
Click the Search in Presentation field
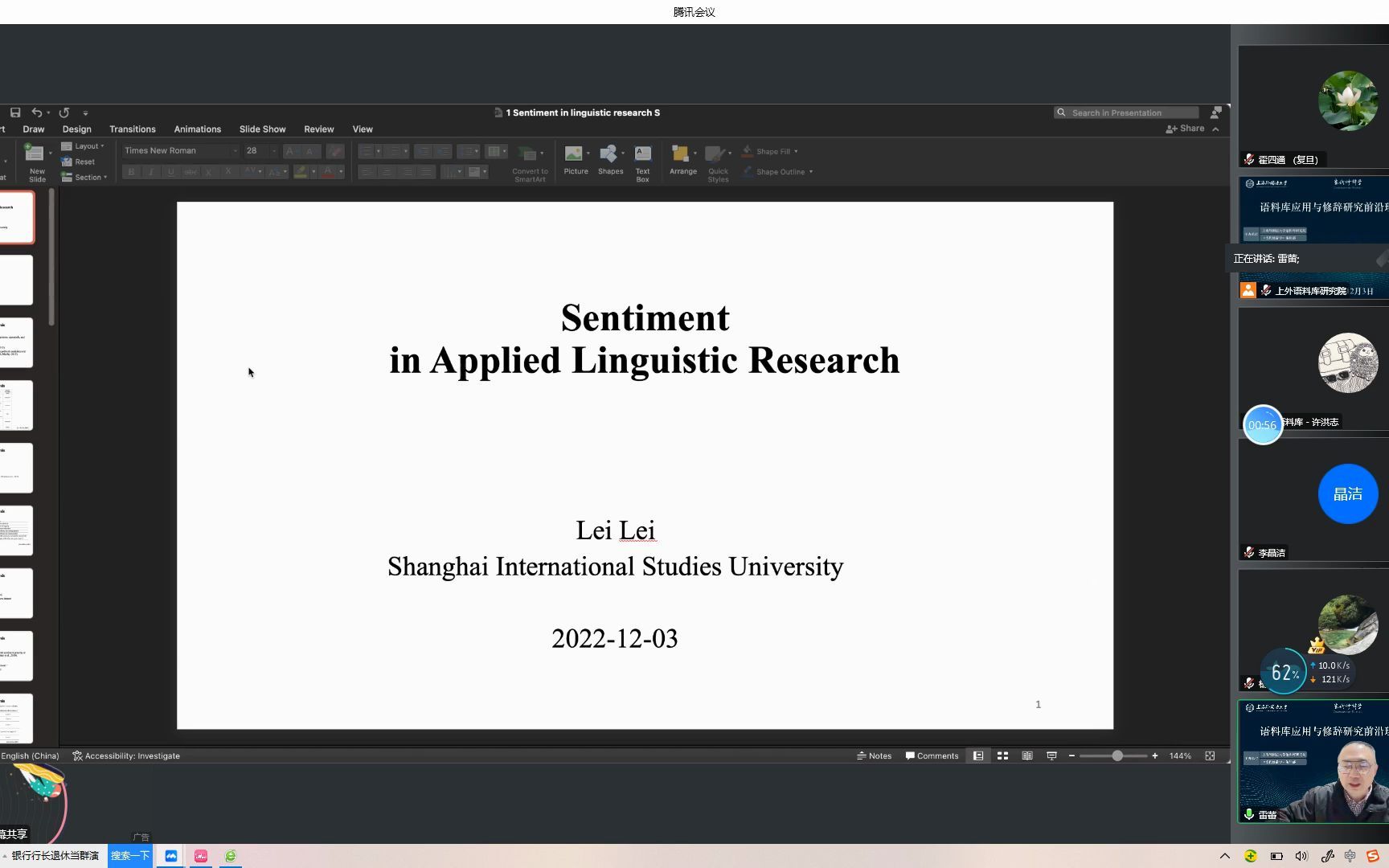pos(1126,113)
